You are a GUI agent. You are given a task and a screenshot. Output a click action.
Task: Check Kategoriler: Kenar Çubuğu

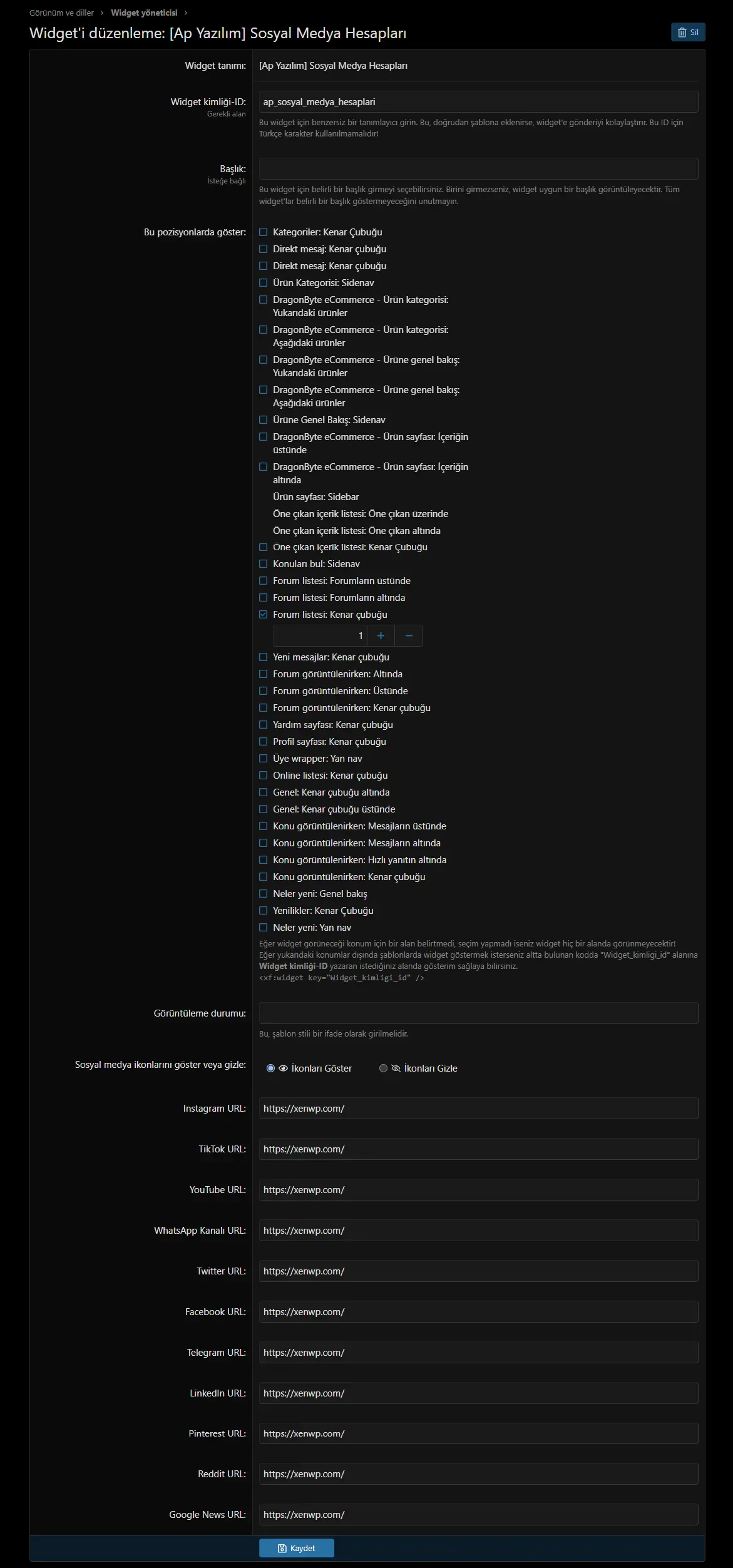click(264, 232)
